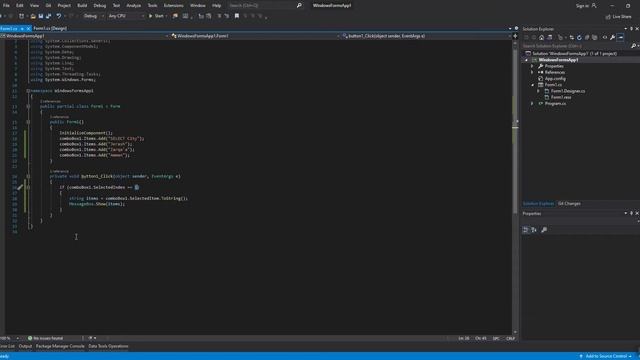The height and width of the screenshot is (360, 640).
Task: Collapse the namespace code block
Action: point(28,91)
